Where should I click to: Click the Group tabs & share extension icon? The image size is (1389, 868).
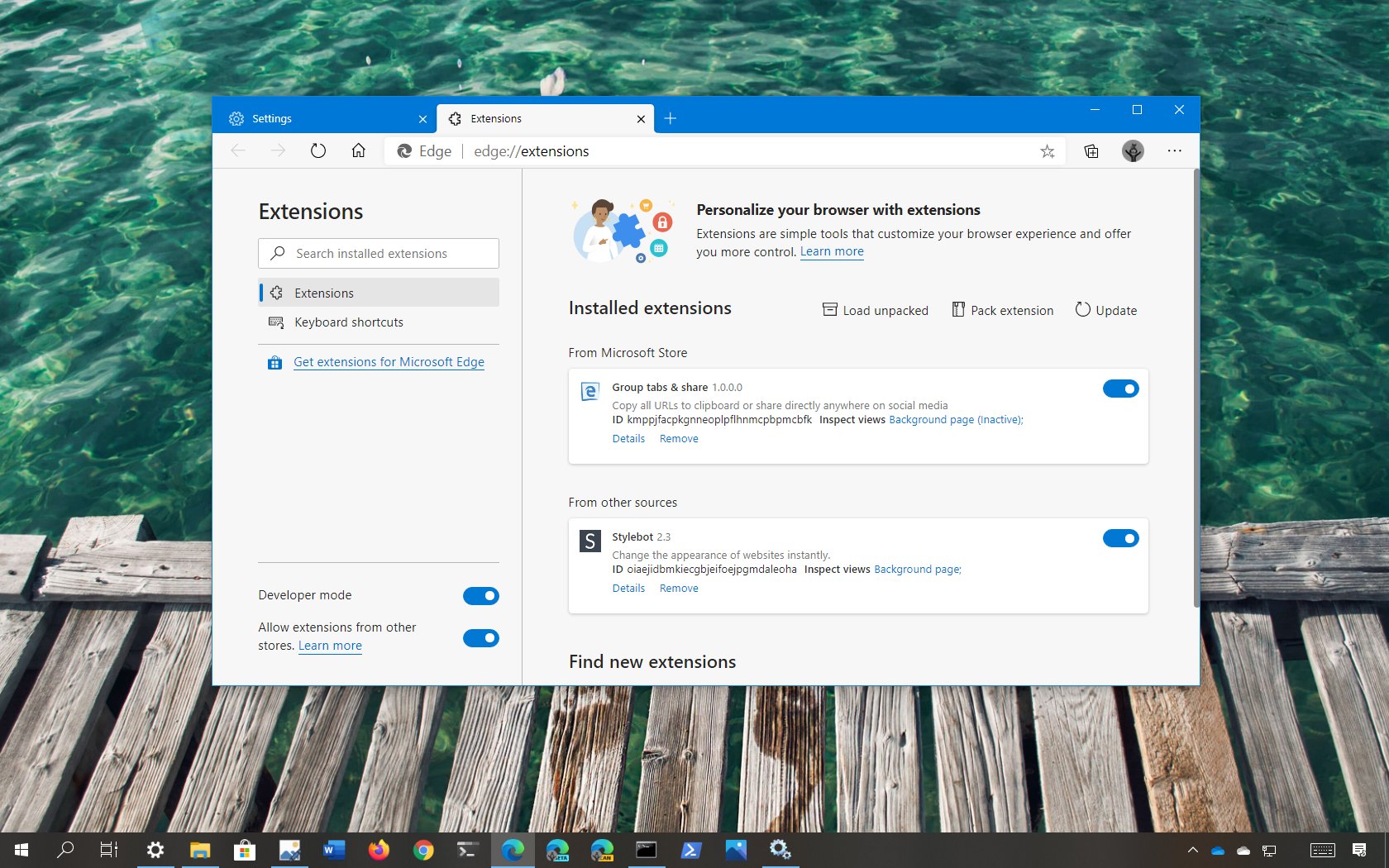589,392
